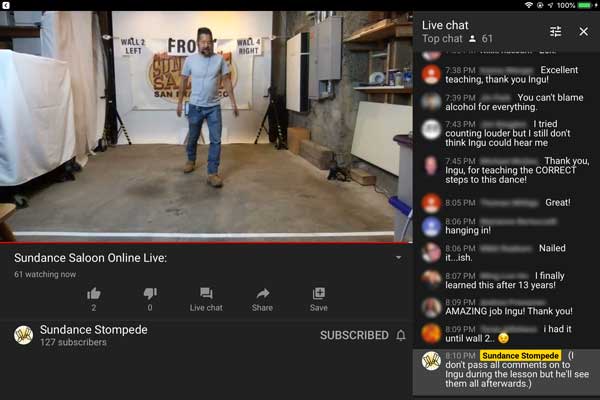Screen dimensions: 600x400
Task: Select the 'You can't blame alcohol' message
Action: [x=506, y=102]
